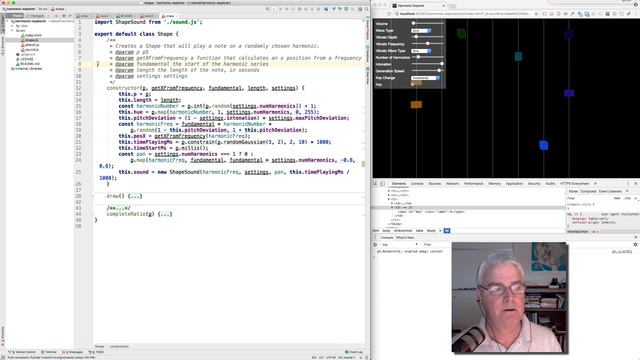Switch to DevTools Security tab
640x360 pixels.
pyautogui.click(x=534, y=184)
